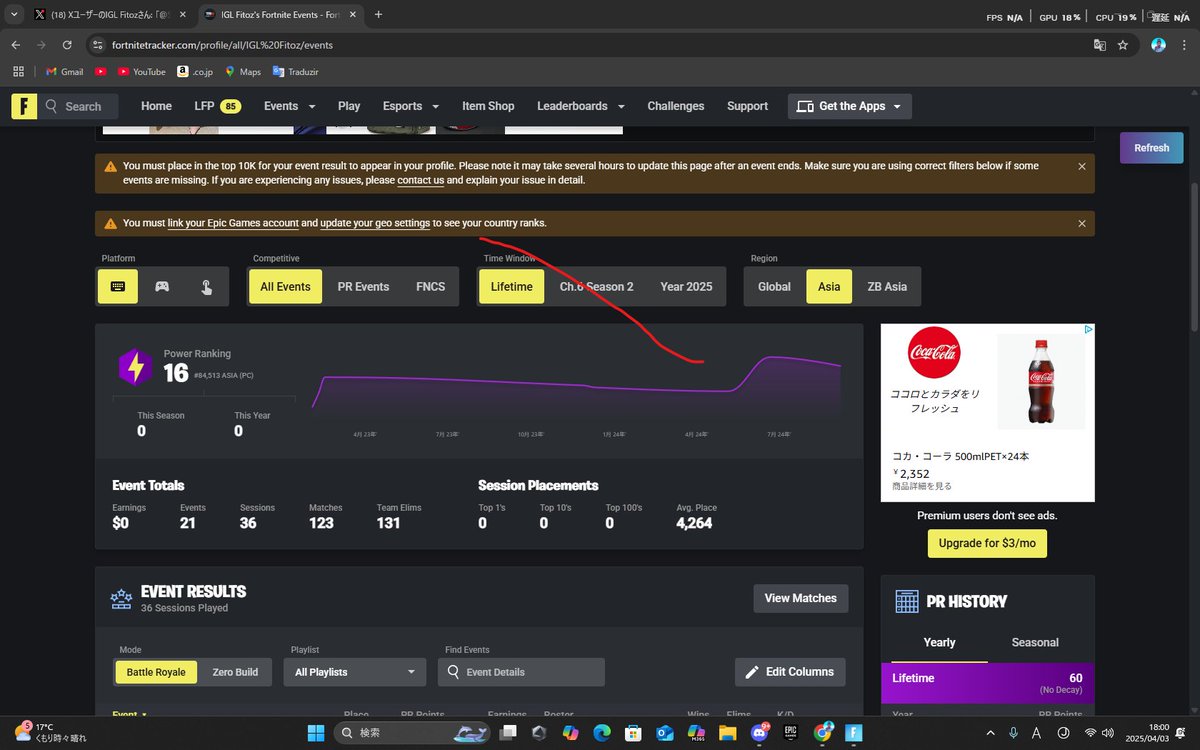Image resolution: width=1200 pixels, height=750 pixels.
Task: Open a new browser tab
Action: pos(378,15)
